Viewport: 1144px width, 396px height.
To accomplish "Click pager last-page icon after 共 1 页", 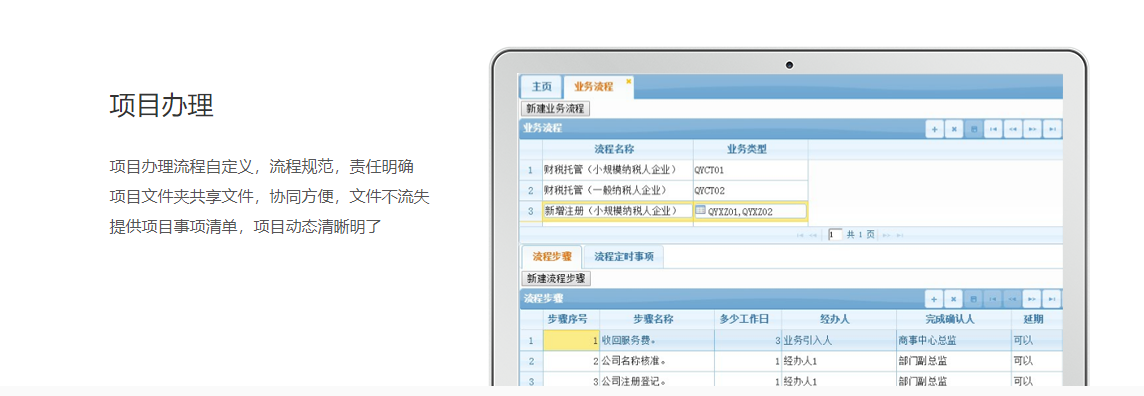I will [x=900, y=236].
